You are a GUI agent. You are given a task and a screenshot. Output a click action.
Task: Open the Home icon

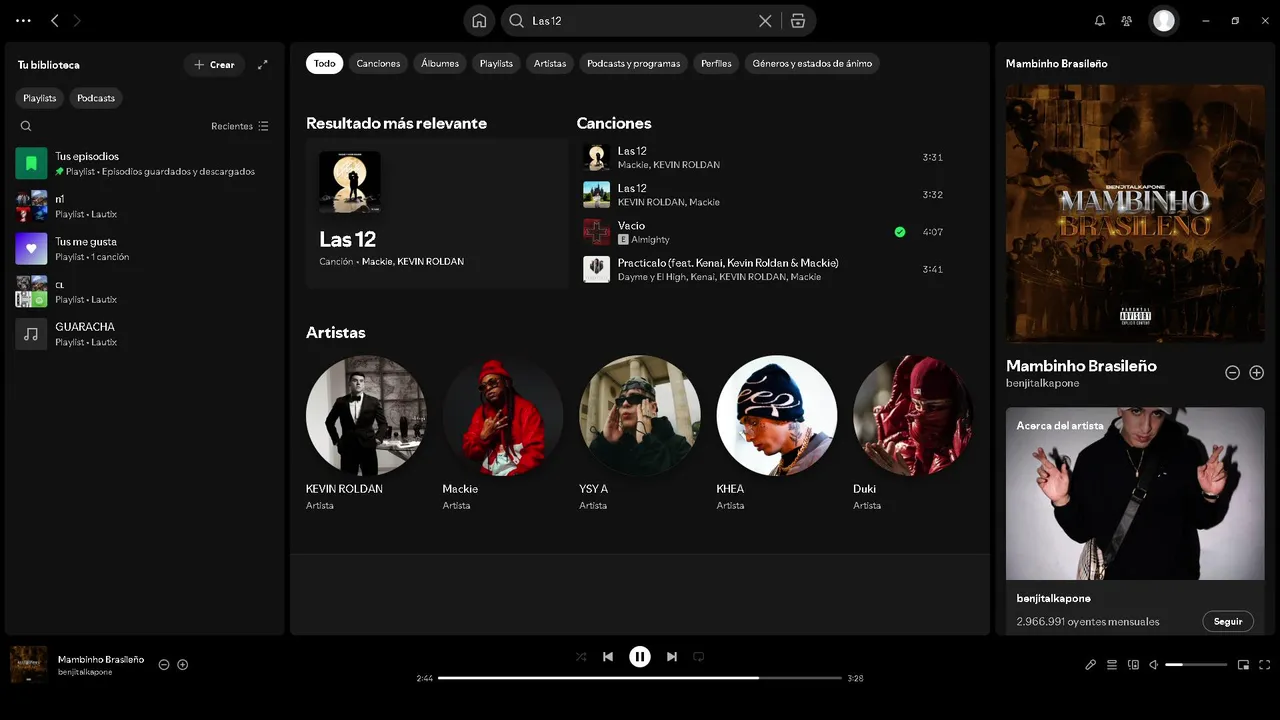pyautogui.click(x=479, y=20)
